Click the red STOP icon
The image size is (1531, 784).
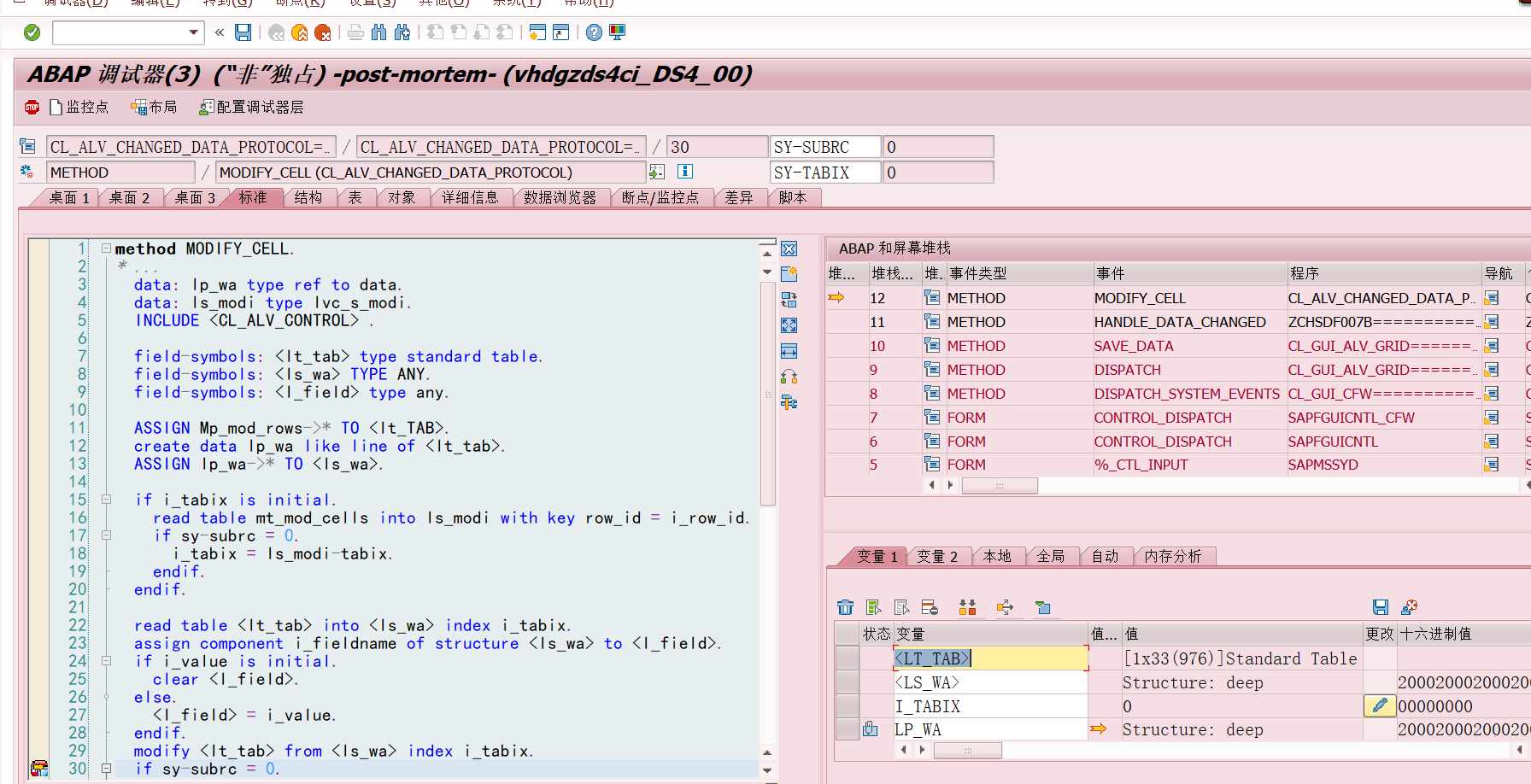pyautogui.click(x=32, y=107)
